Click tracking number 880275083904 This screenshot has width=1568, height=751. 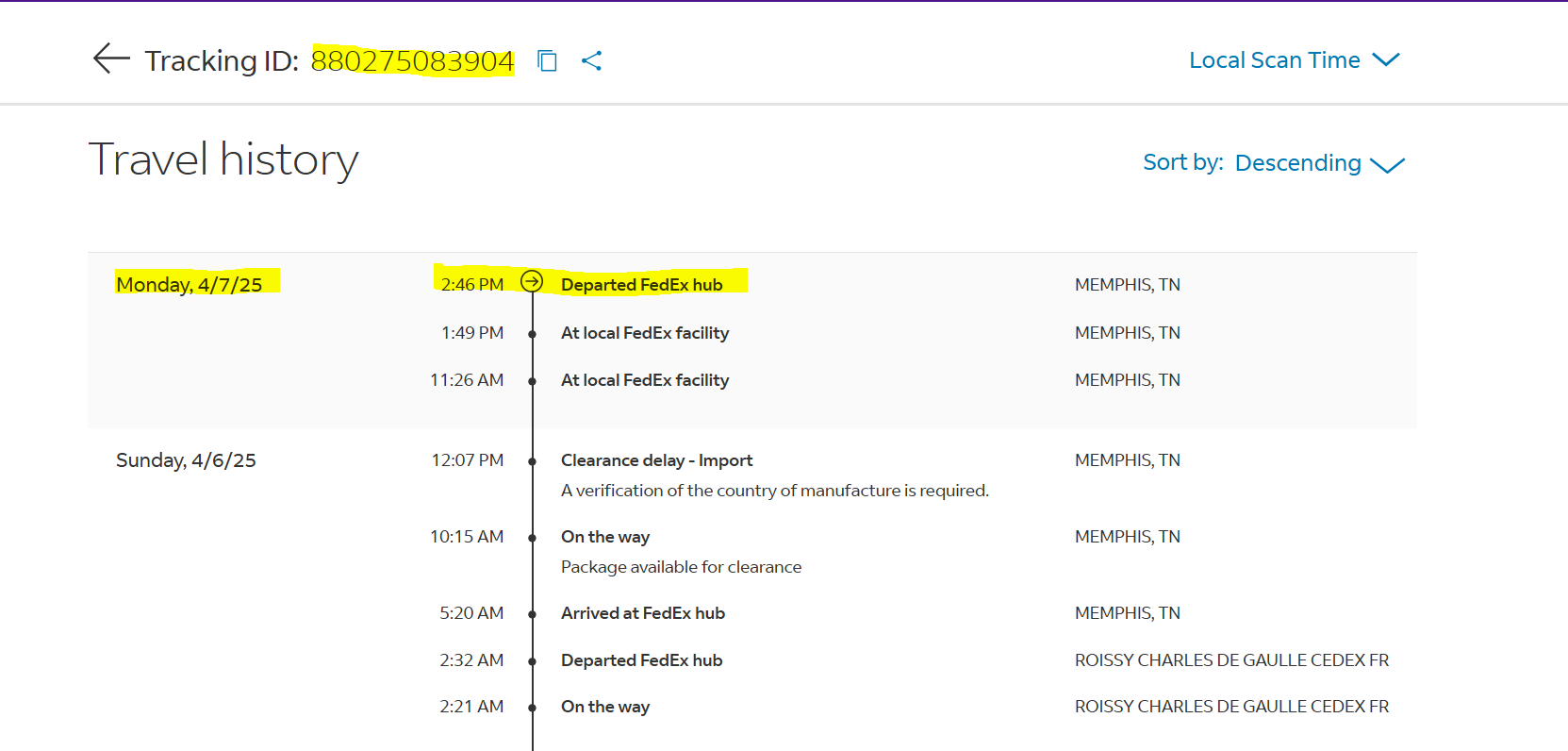[412, 60]
